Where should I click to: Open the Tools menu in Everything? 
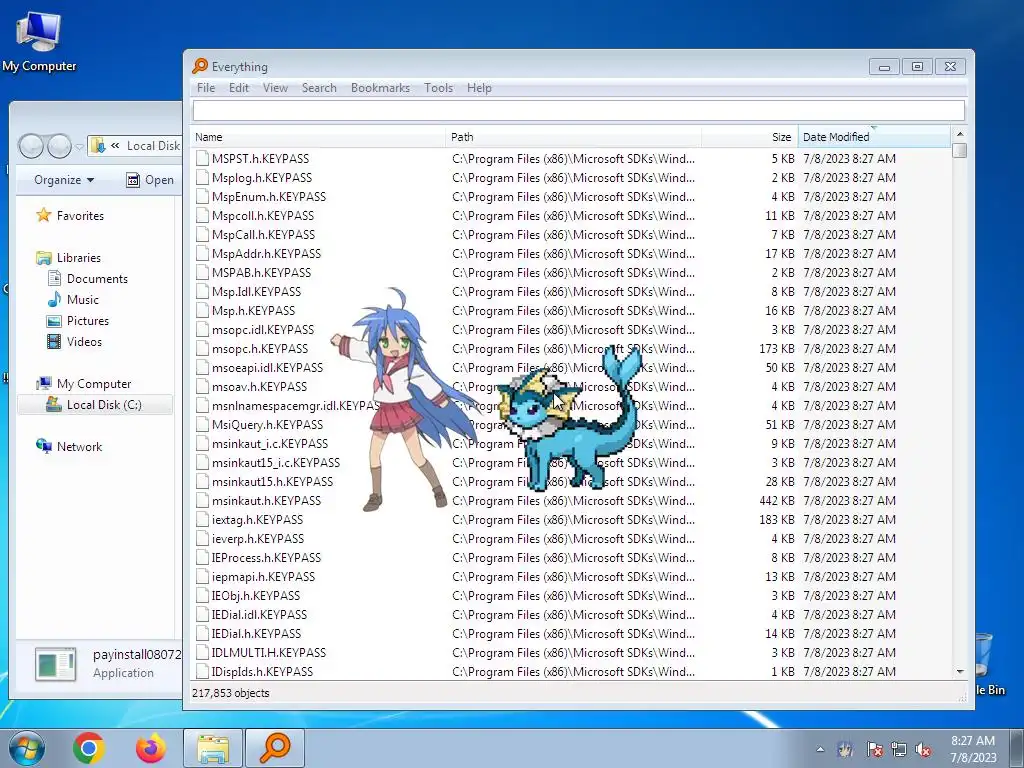(x=438, y=88)
